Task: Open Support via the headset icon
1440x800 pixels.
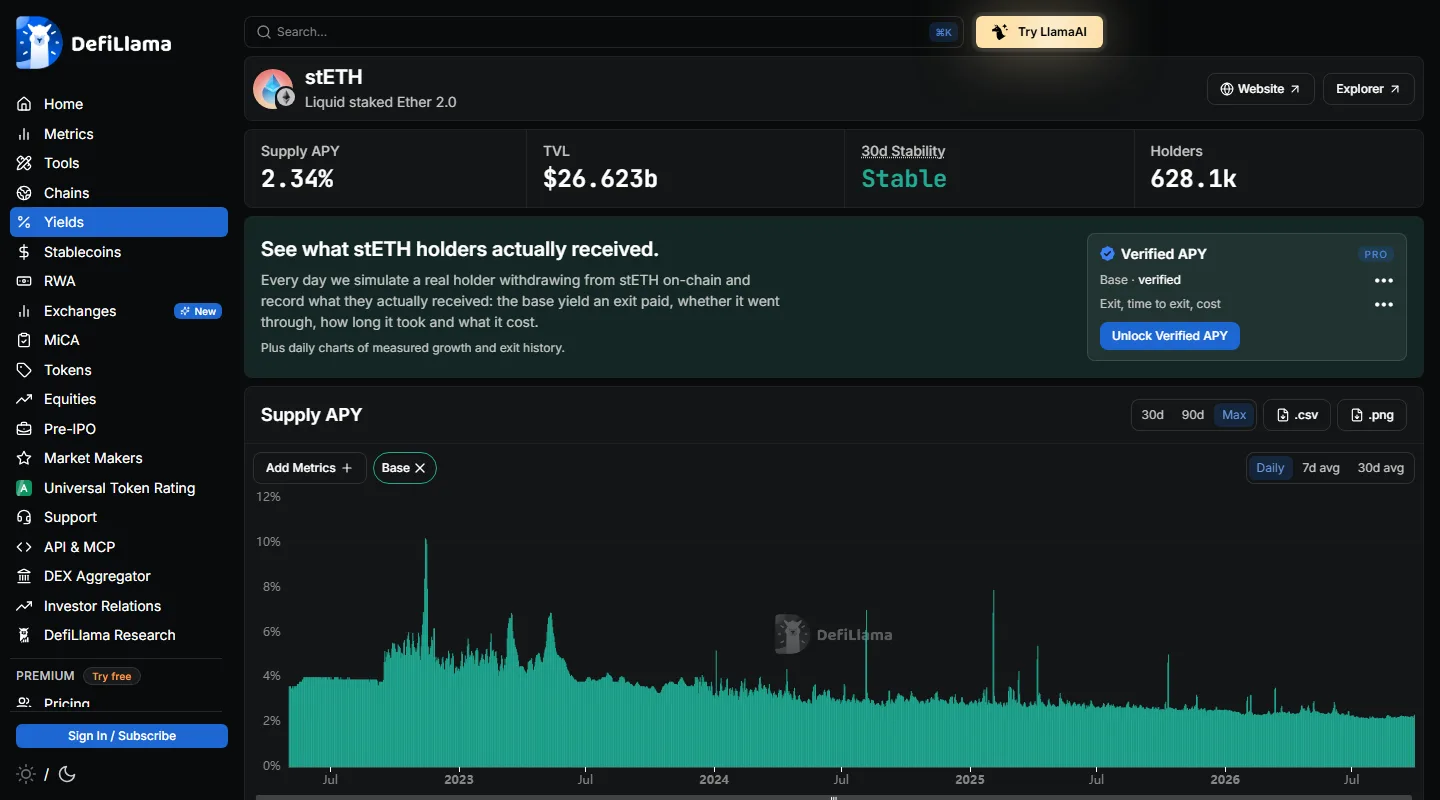Action: click(24, 517)
